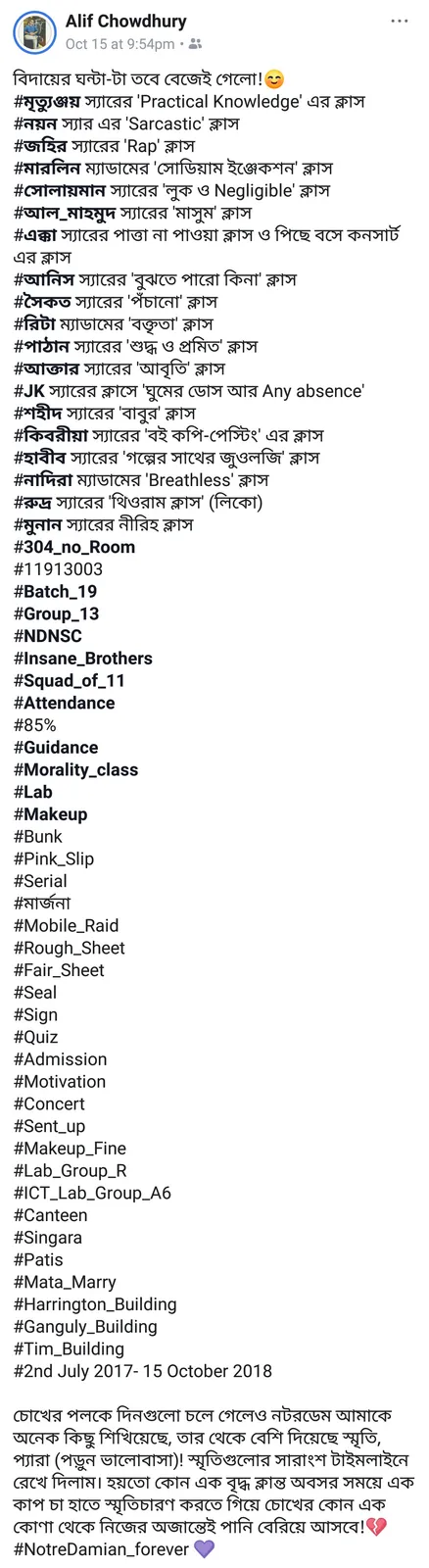The image size is (429, 1568).
Task: Open the #NDNSC hashtag
Action: 48,636
